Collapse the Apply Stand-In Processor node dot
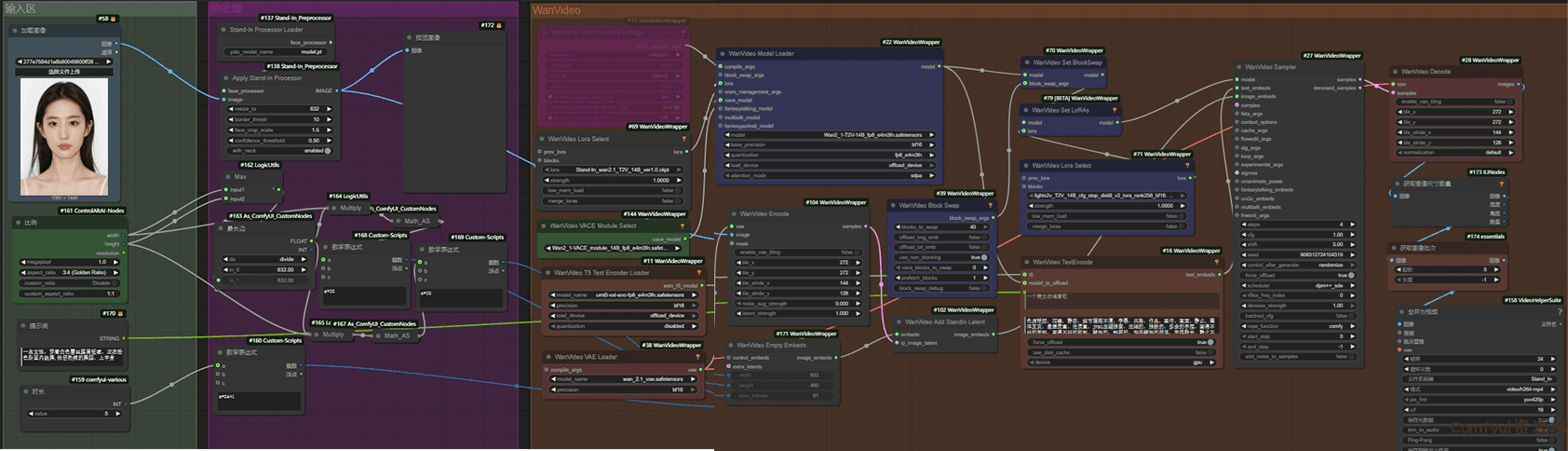The width and height of the screenshot is (1568, 451). click(226, 78)
